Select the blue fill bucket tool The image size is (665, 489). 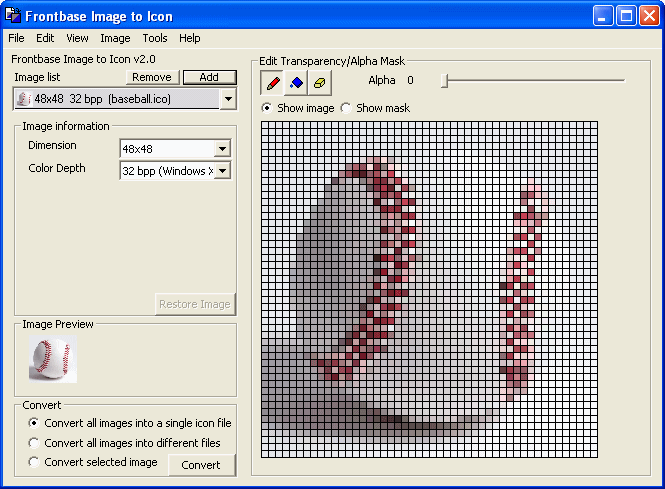[296, 82]
